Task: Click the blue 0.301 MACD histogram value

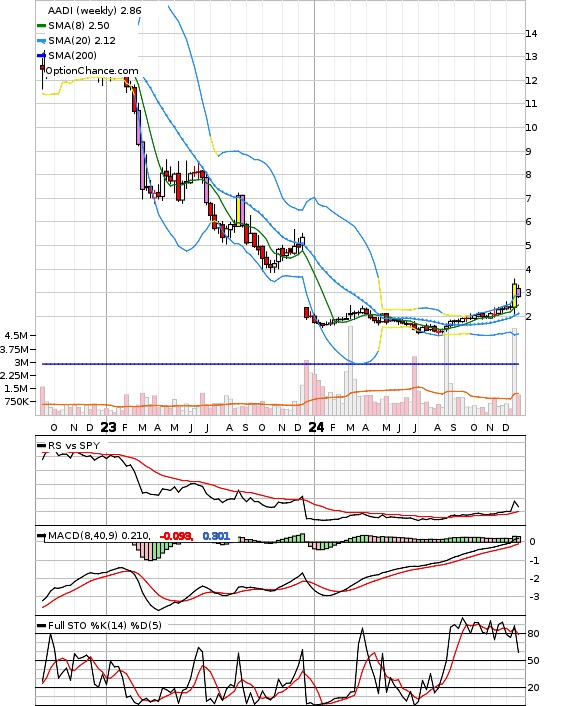Action: coord(216,536)
